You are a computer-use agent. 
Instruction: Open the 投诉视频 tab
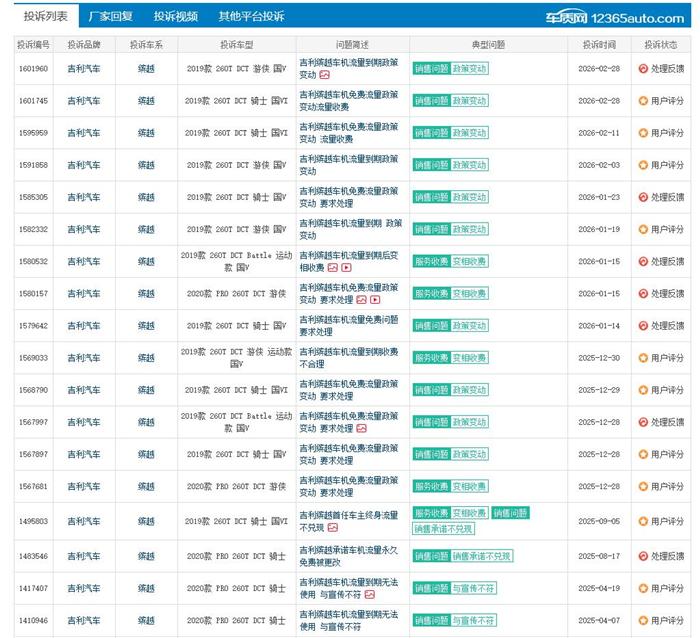(x=175, y=16)
